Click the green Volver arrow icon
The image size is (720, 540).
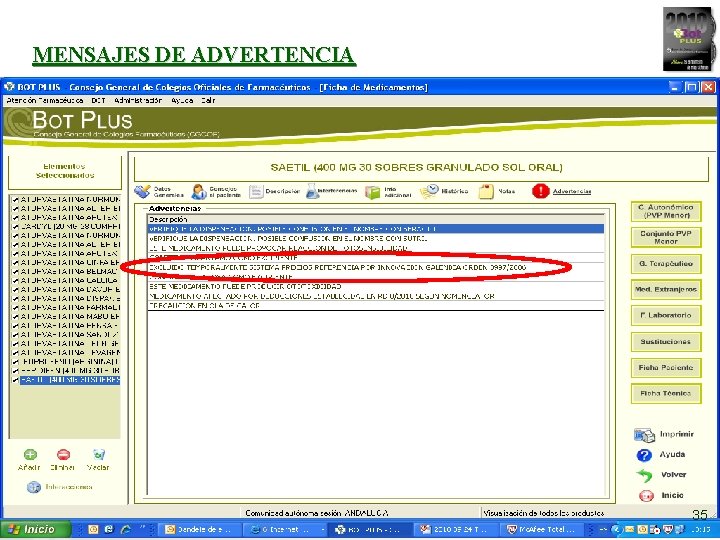(644, 475)
